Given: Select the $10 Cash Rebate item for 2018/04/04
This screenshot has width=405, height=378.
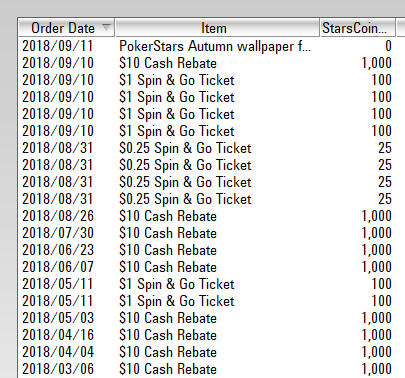Looking at the screenshot, I should (168, 352).
